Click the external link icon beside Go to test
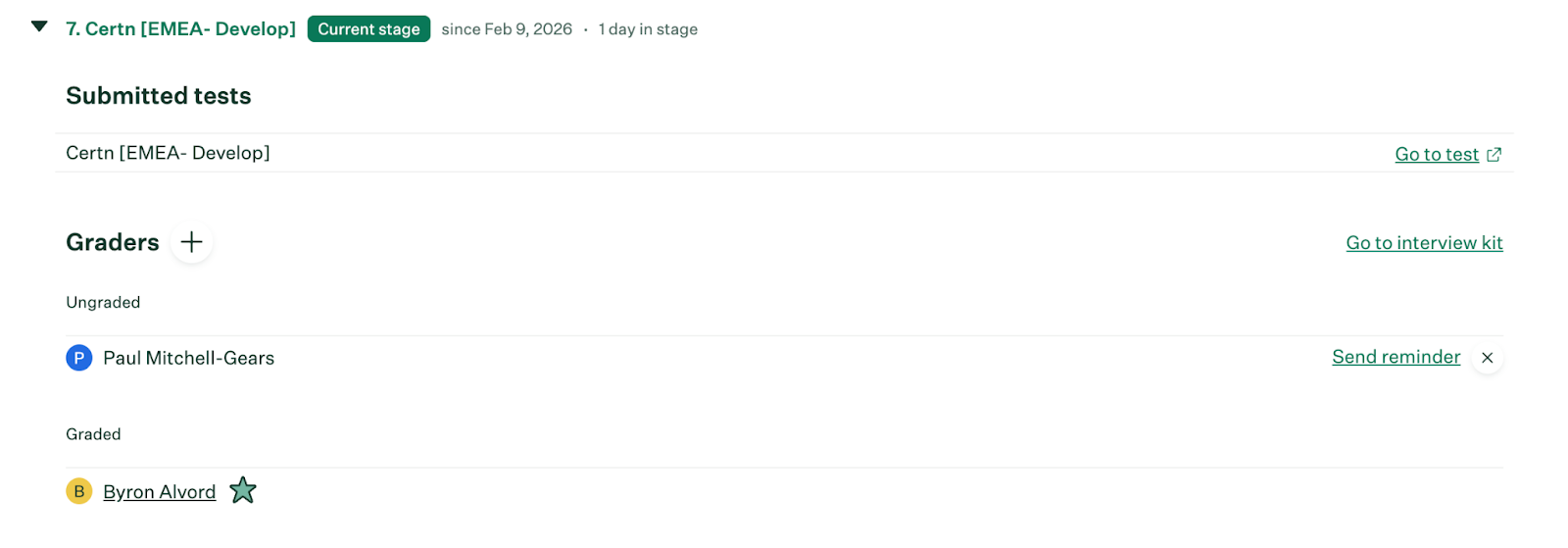 tap(1494, 154)
